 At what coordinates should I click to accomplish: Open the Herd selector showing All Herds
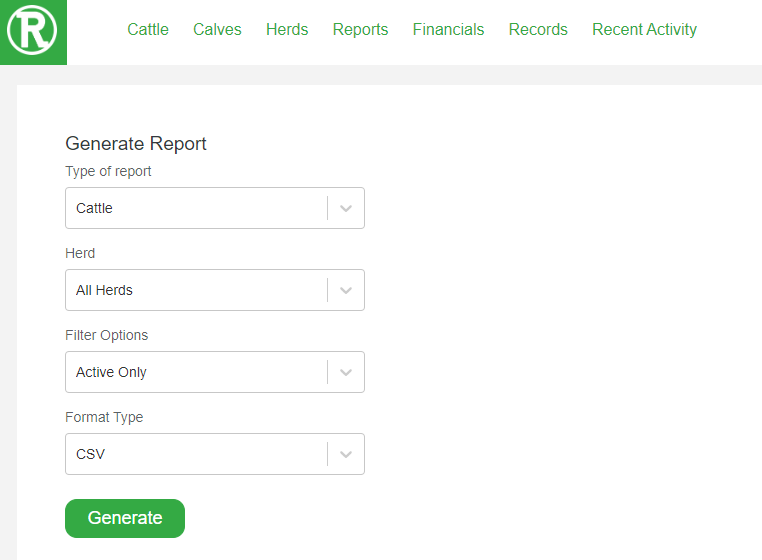coord(215,290)
